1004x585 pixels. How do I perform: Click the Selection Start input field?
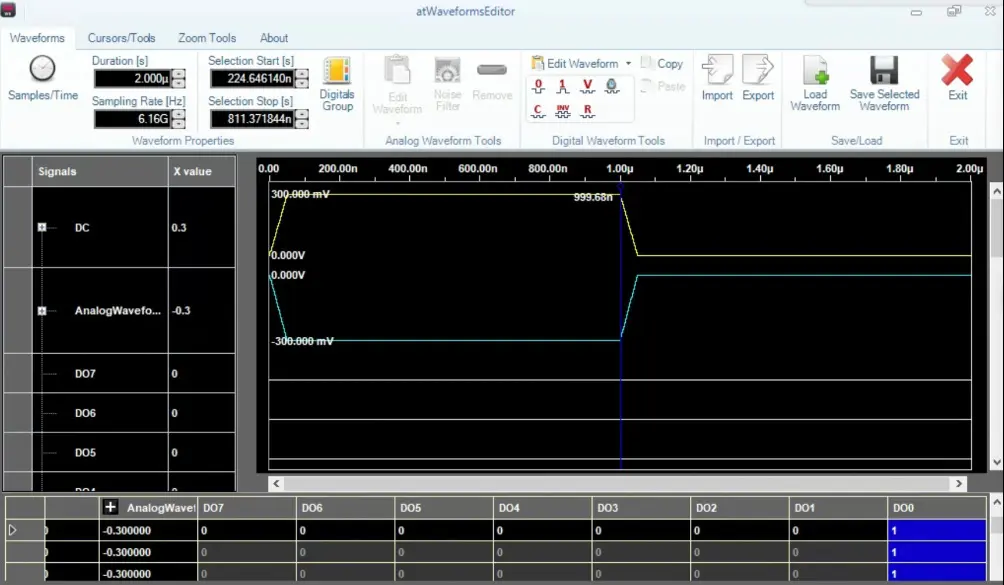252,79
